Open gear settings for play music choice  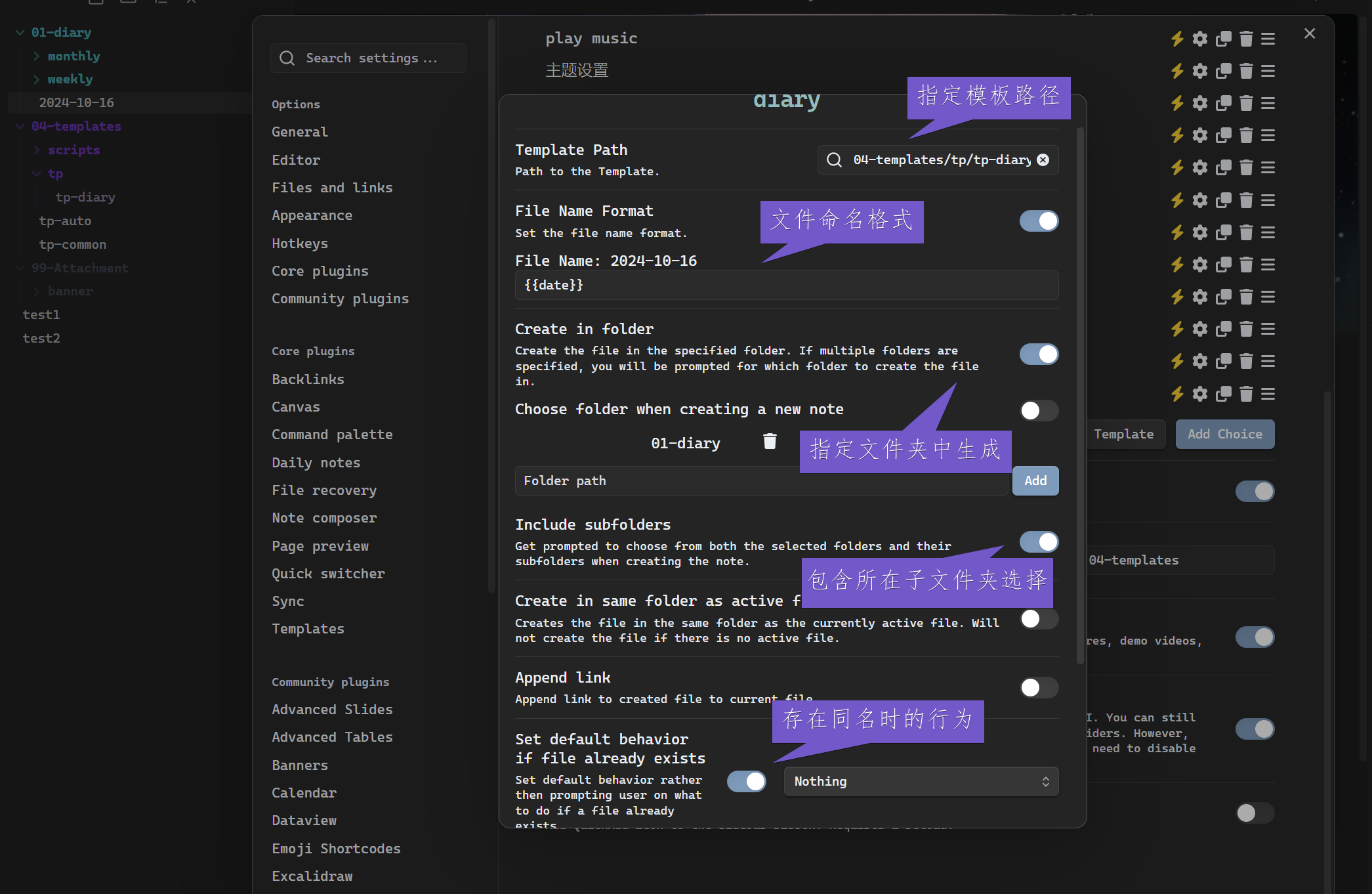coord(1200,39)
